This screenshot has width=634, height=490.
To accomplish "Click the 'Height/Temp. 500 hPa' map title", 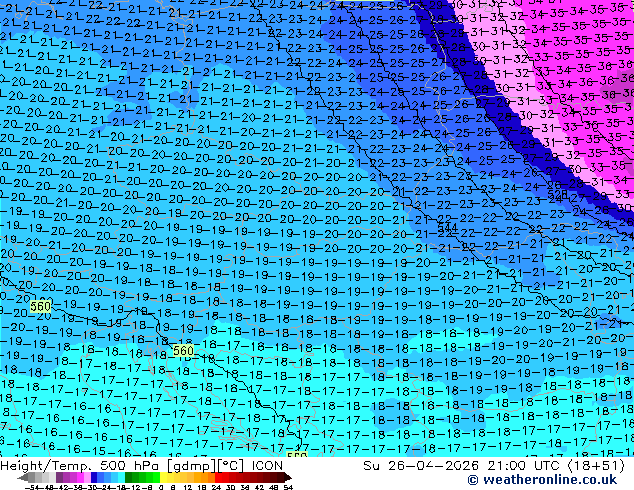I will pyautogui.click(x=80, y=466).
